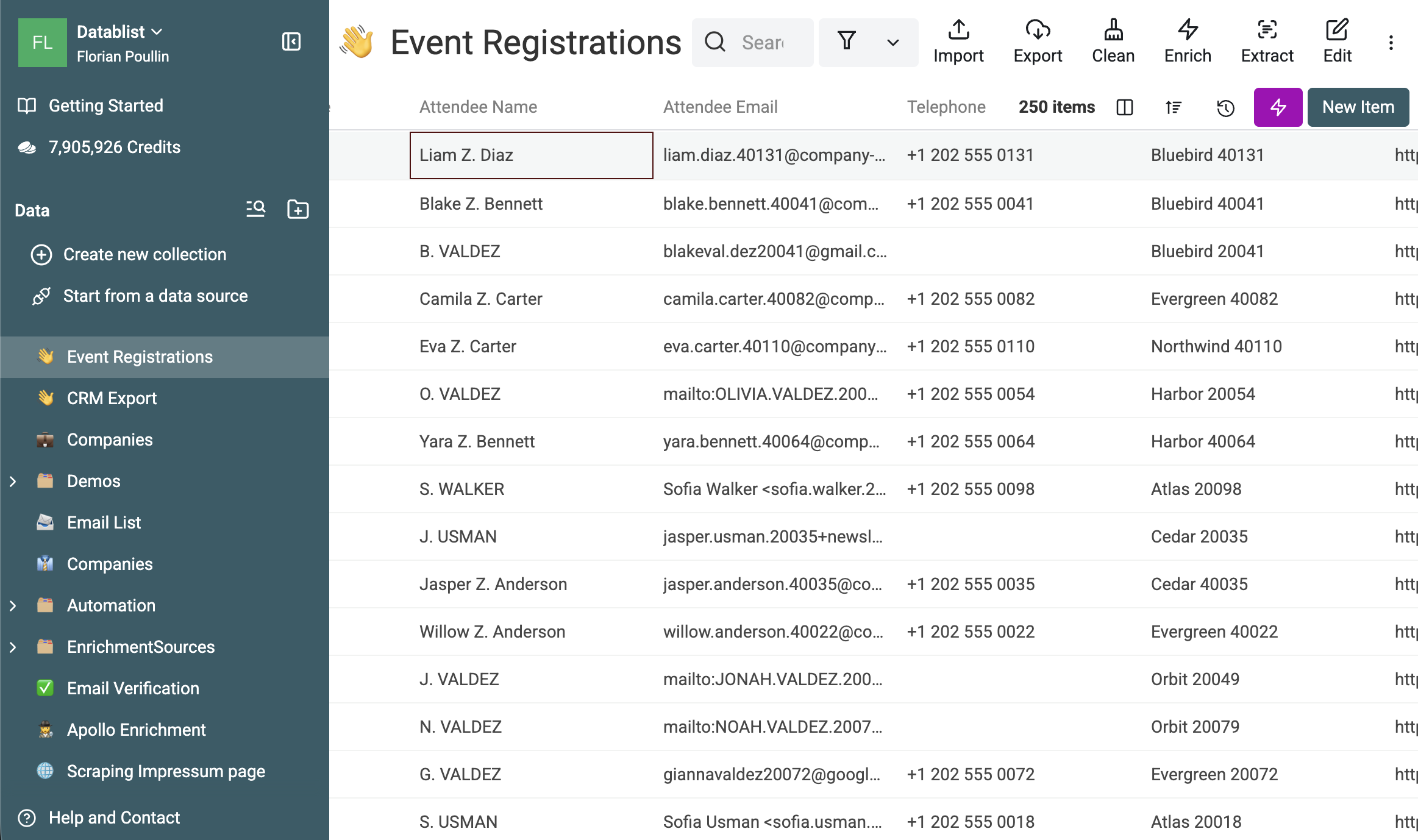Viewport: 1418px width, 840px height.
Task: Click the 250 items count label
Action: point(1056,107)
